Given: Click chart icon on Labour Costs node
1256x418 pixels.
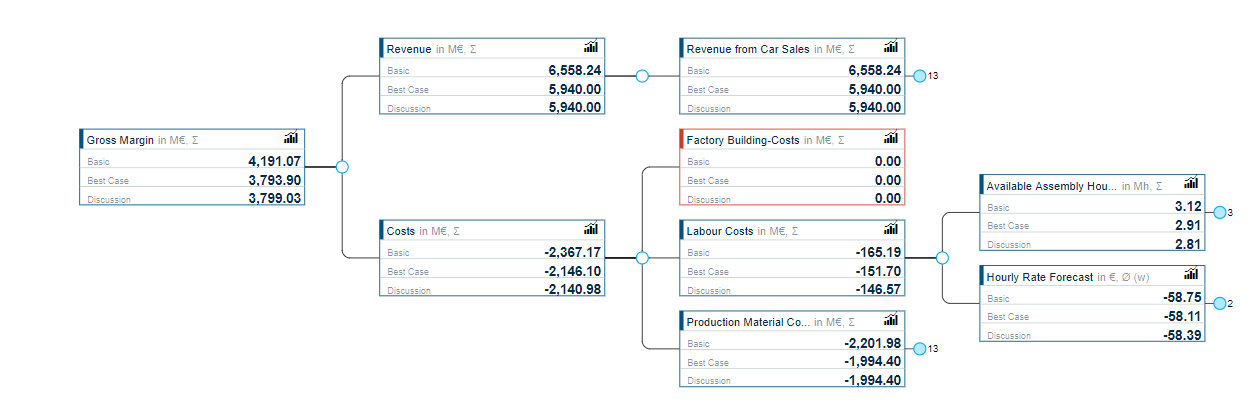Looking at the screenshot, I should click(x=891, y=229).
